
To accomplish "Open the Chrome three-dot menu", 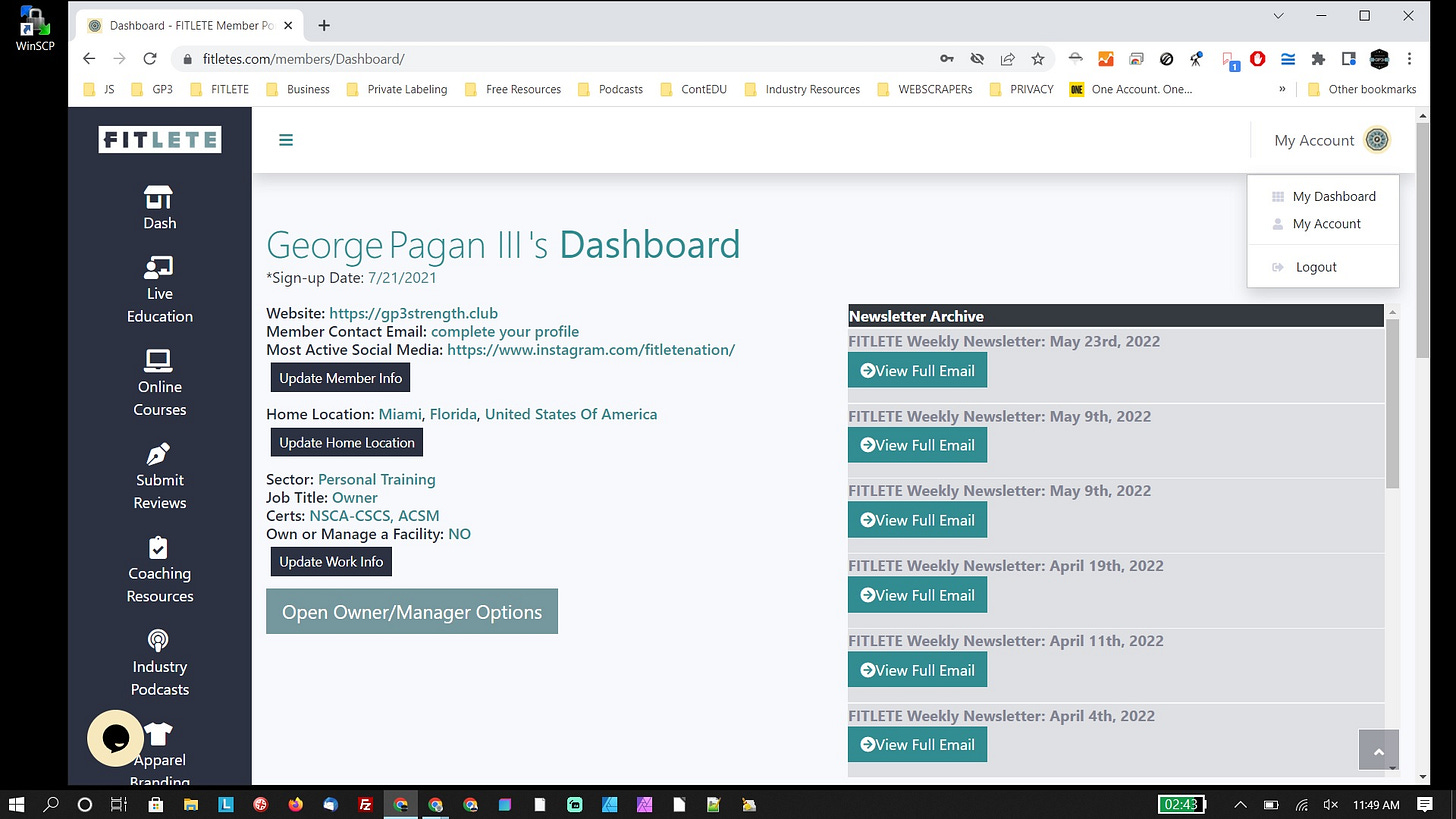I will coord(1410,59).
